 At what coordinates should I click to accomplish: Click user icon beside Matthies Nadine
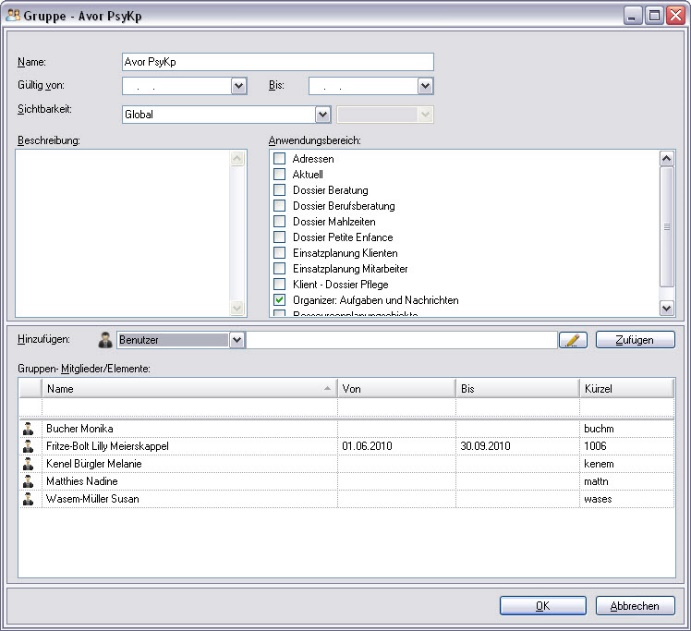click(x=28, y=481)
